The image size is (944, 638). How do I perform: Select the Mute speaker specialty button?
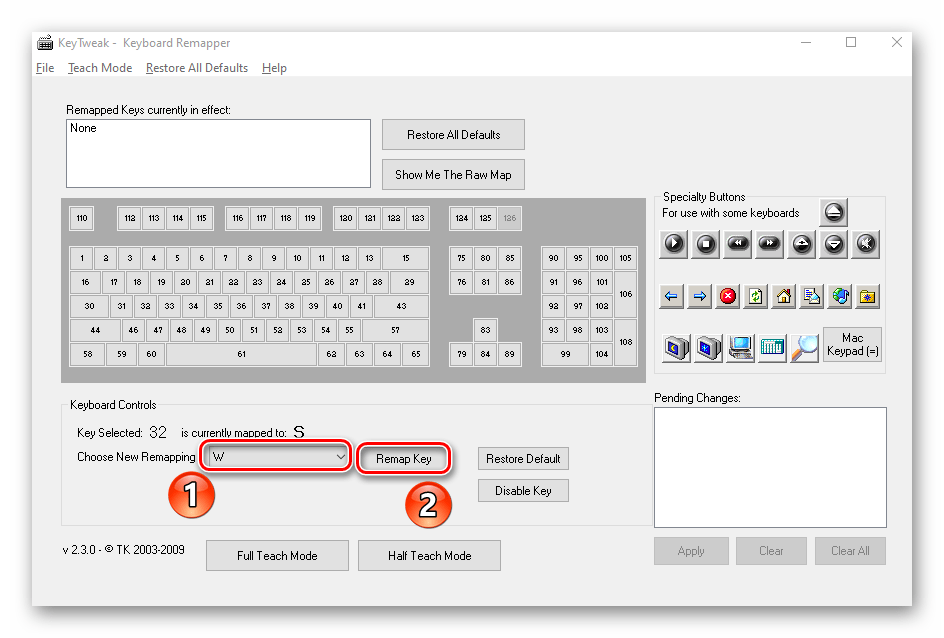point(866,243)
